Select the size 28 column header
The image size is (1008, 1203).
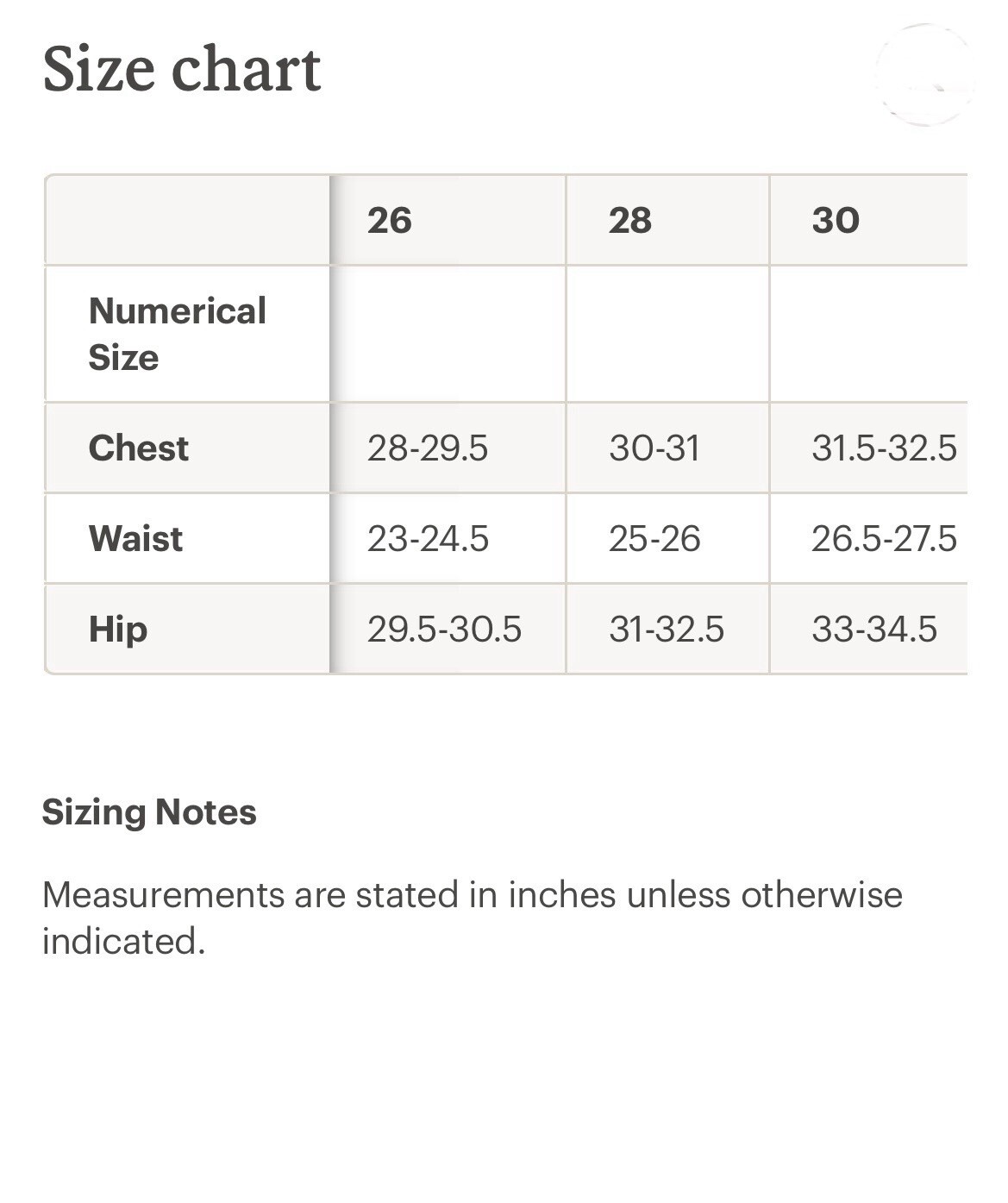click(x=667, y=220)
